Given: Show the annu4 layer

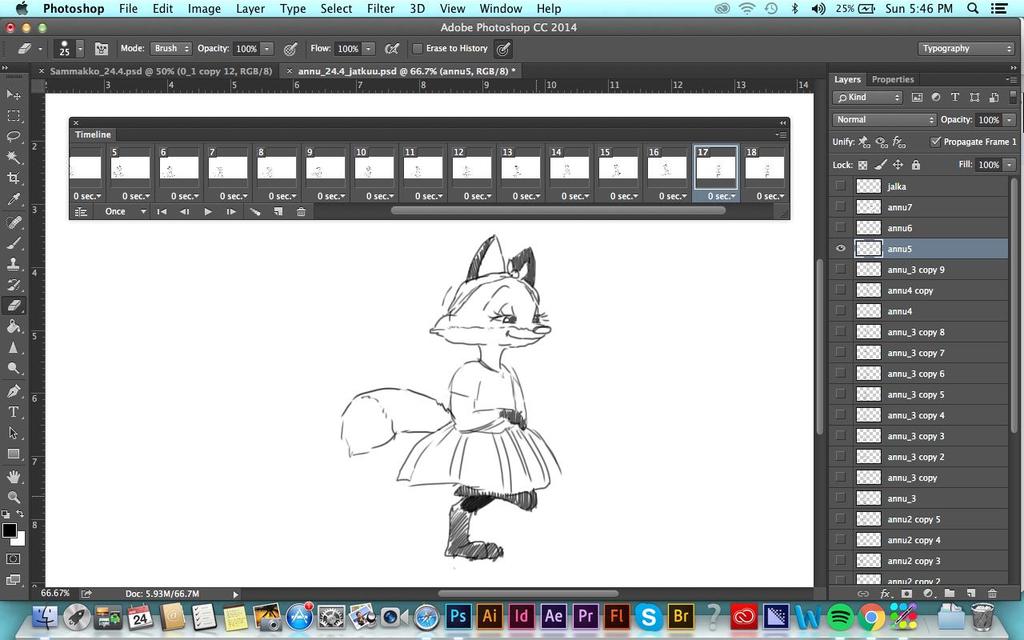Looking at the screenshot, I should 840,312.
